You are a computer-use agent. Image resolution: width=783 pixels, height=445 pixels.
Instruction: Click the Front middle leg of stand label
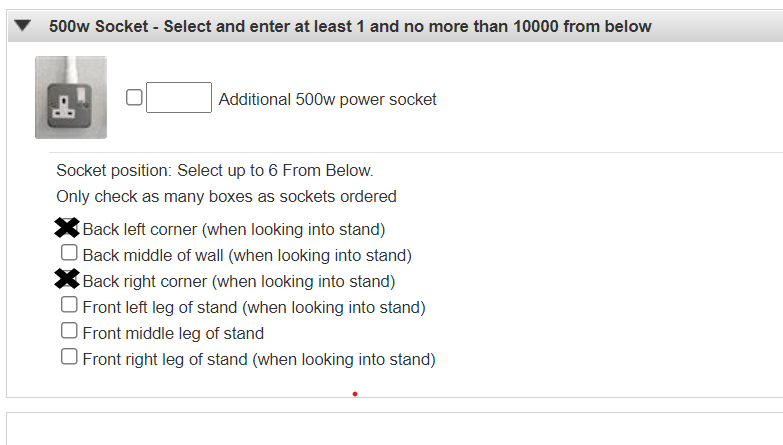click(173, 333)
